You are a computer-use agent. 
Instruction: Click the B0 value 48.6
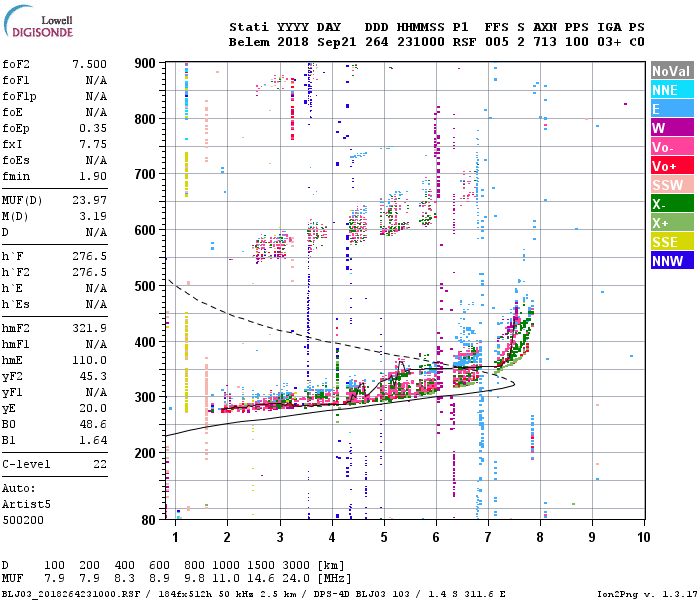point(93,424)
